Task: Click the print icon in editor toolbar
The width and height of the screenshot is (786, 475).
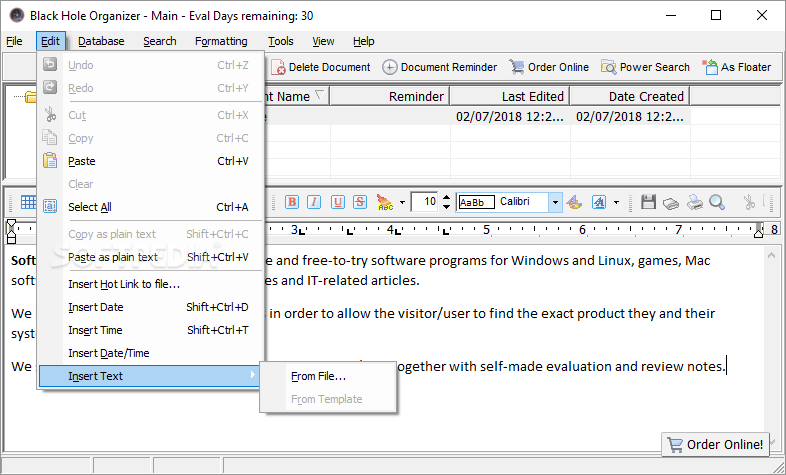Action: tap(694, 202)
